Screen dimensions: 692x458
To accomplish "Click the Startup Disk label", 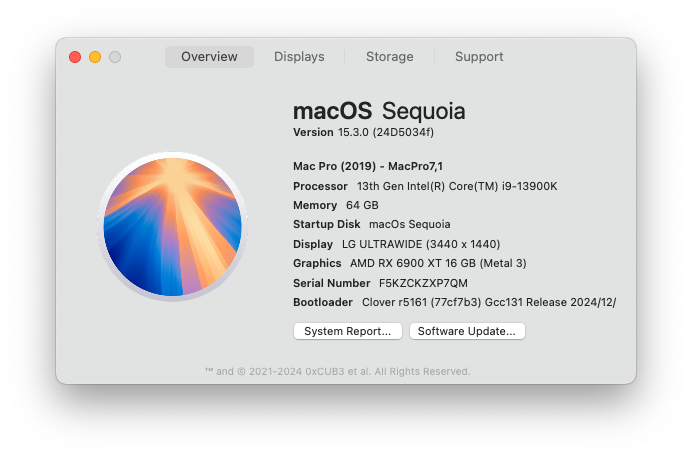I will tap(327, 224).
